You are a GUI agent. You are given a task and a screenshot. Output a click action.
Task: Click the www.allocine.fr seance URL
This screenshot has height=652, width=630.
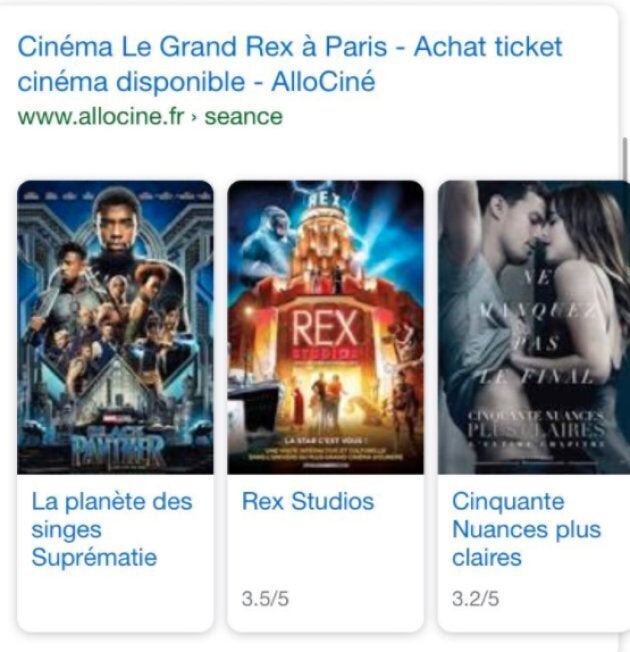click(150, 116)
